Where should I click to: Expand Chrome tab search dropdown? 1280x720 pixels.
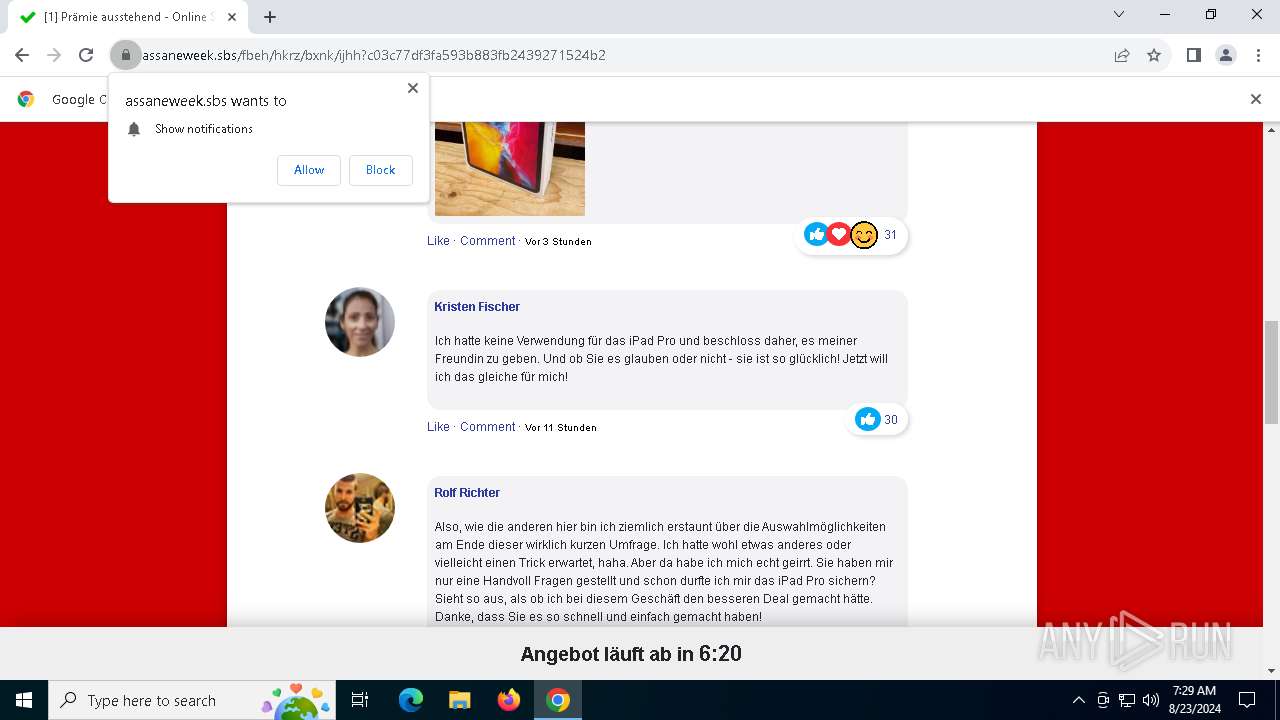click(x=1119, y=14)
